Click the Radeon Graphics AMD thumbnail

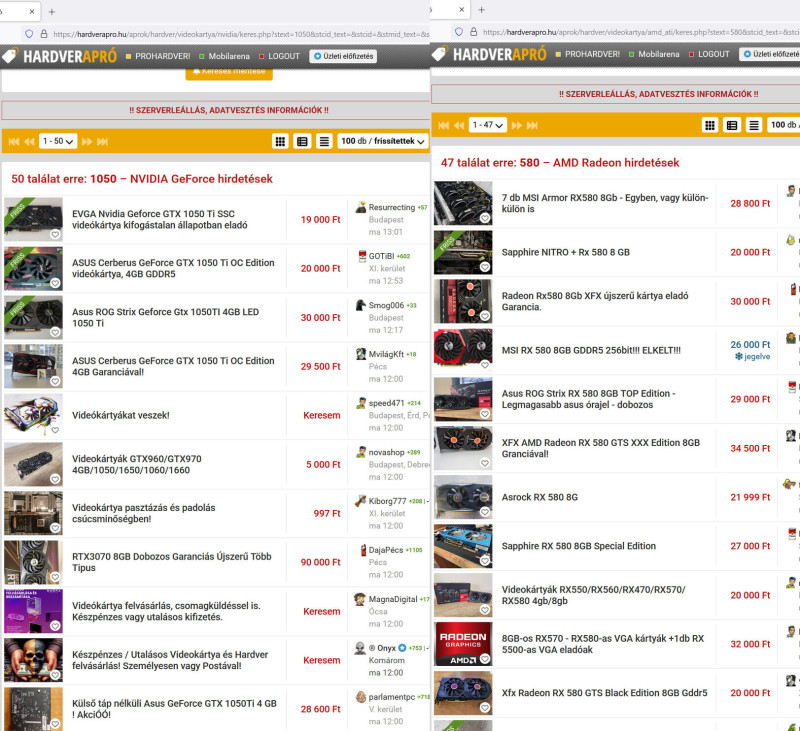463,644
